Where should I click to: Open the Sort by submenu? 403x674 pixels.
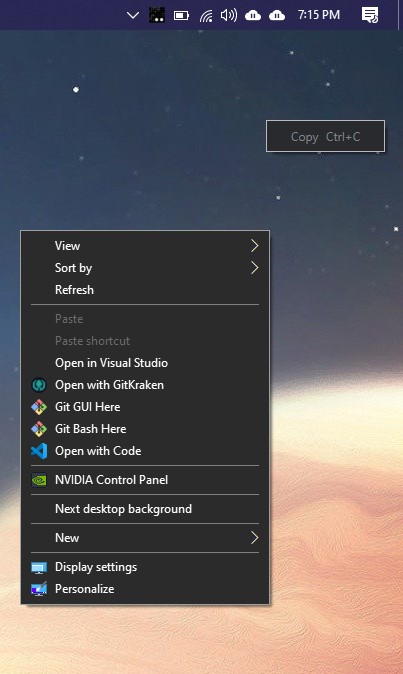tap(145, 268)
